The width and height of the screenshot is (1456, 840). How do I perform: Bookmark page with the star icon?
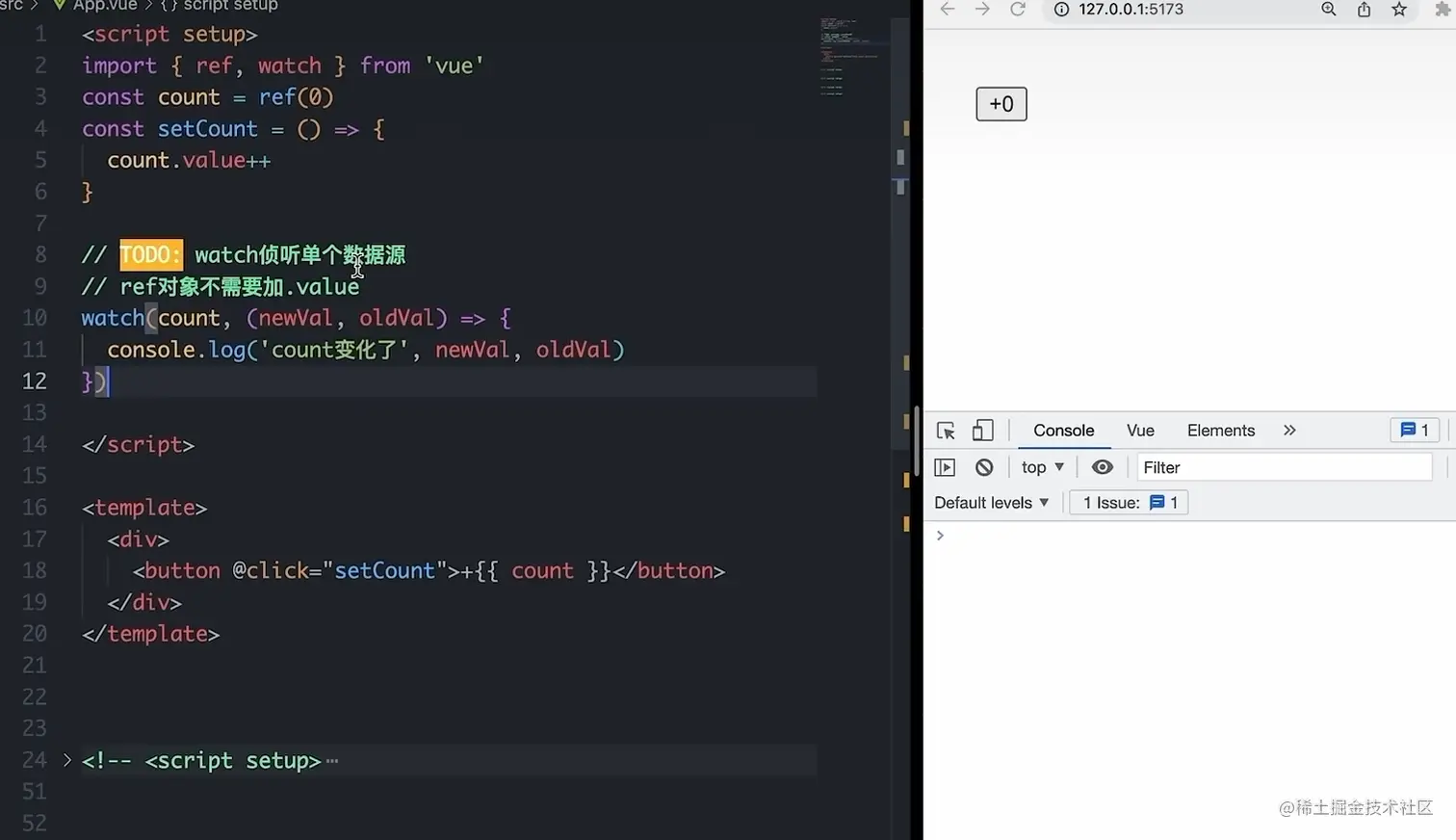coord(1400,10)
